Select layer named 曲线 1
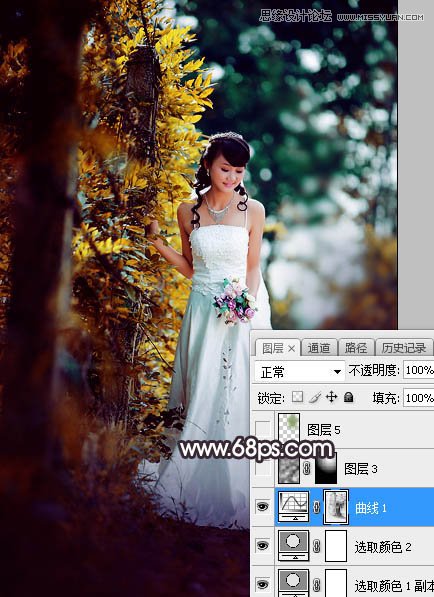This screenshot has width=434, height=597. 370,508
